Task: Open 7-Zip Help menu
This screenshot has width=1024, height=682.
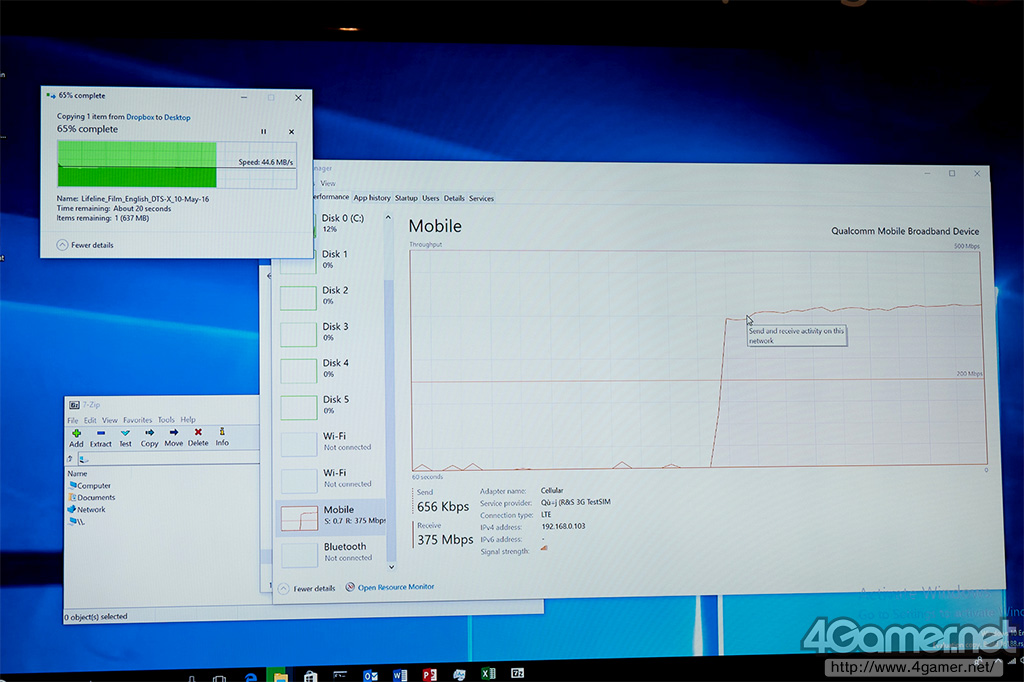Action: click(188, 419)
